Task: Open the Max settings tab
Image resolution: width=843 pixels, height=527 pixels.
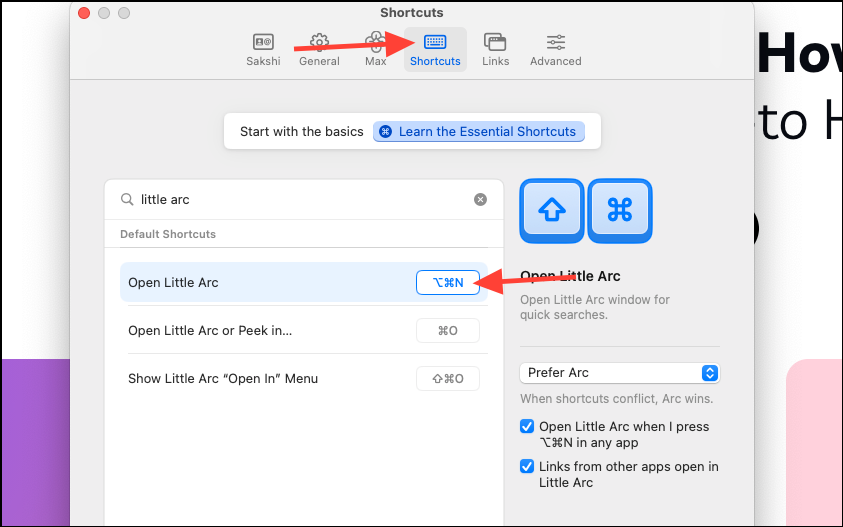Action: (375, 49)
